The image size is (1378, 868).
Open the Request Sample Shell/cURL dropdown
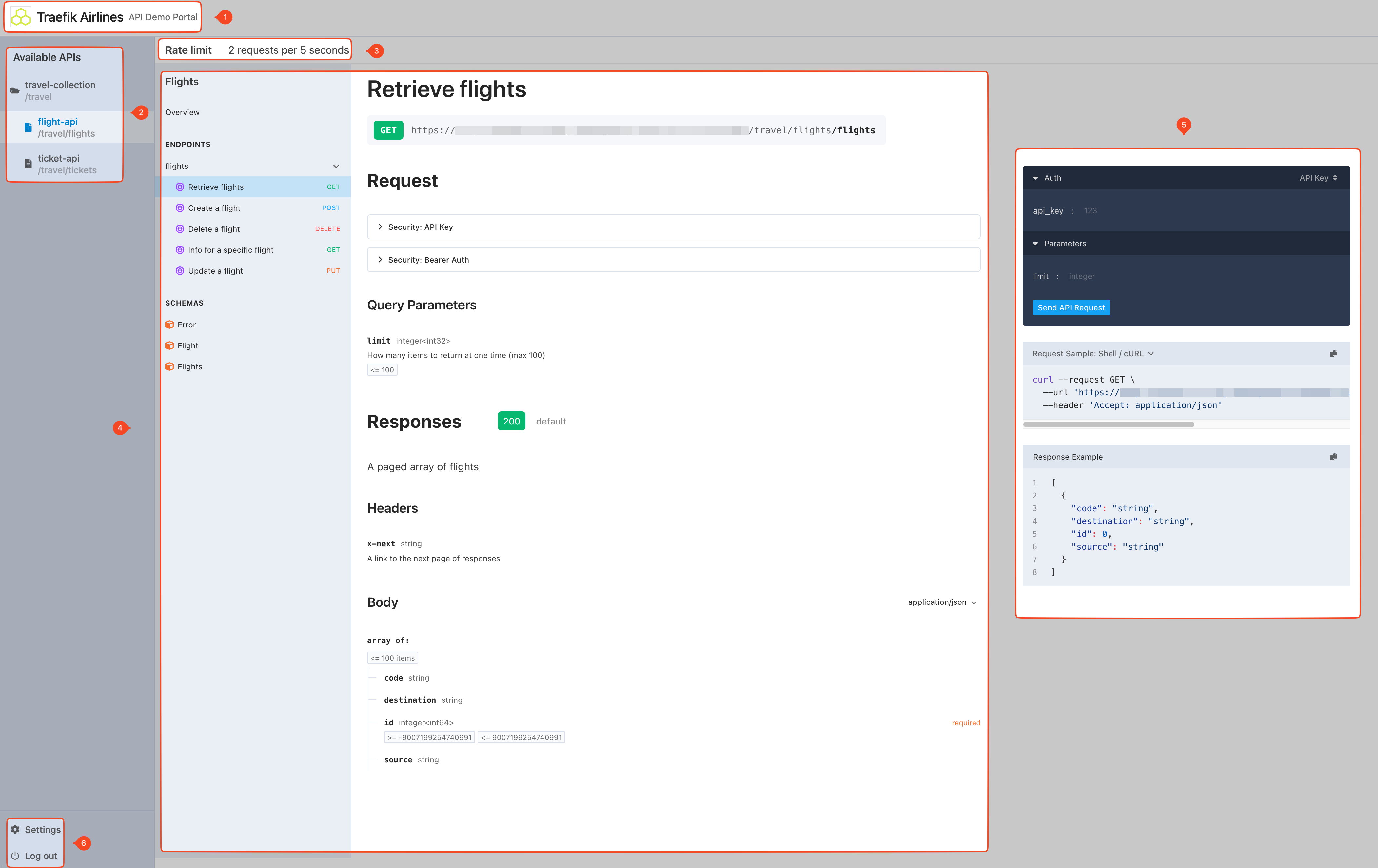pyautogui.click(x=1151, y=353)
